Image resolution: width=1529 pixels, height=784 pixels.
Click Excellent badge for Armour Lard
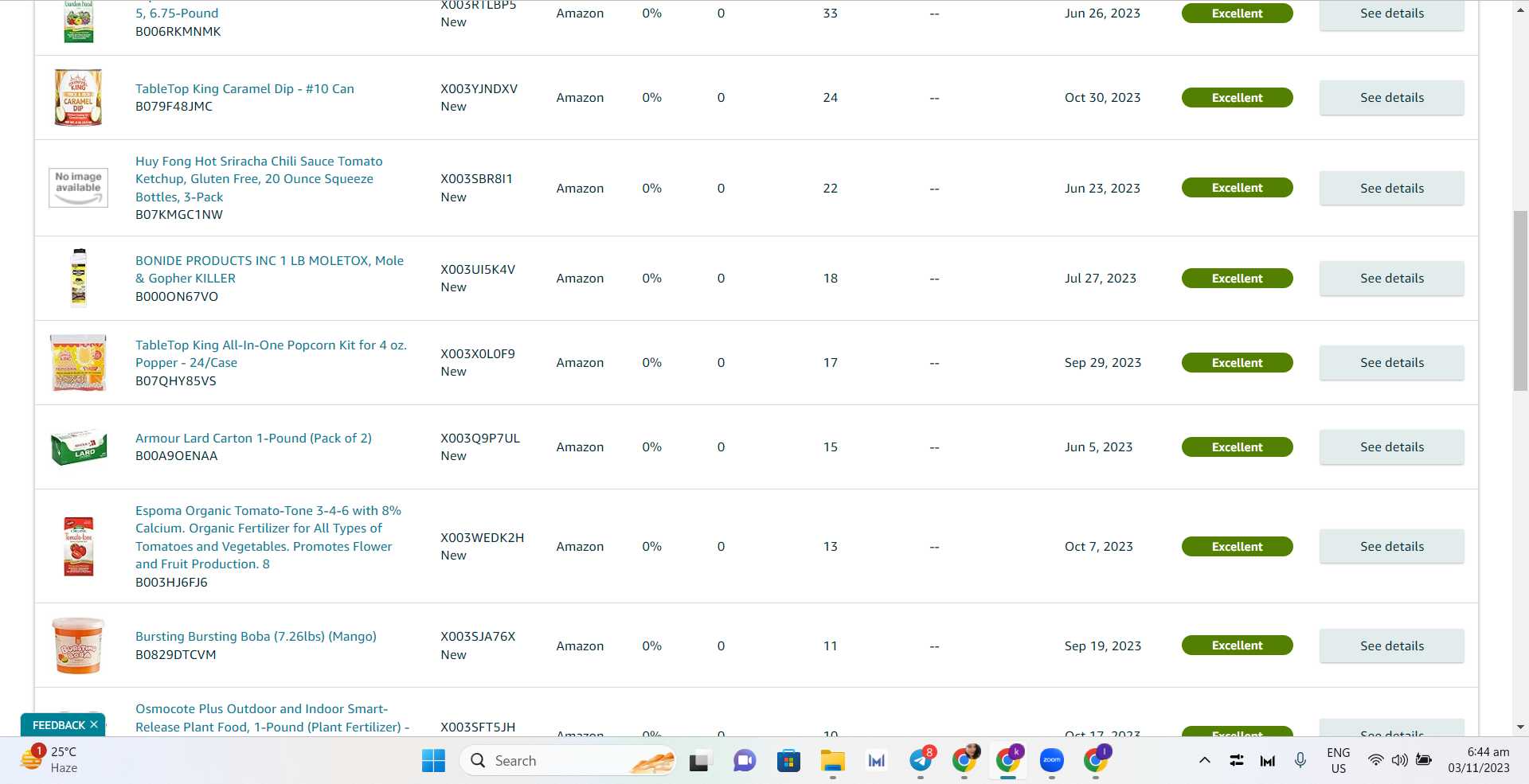(1237, 447)
